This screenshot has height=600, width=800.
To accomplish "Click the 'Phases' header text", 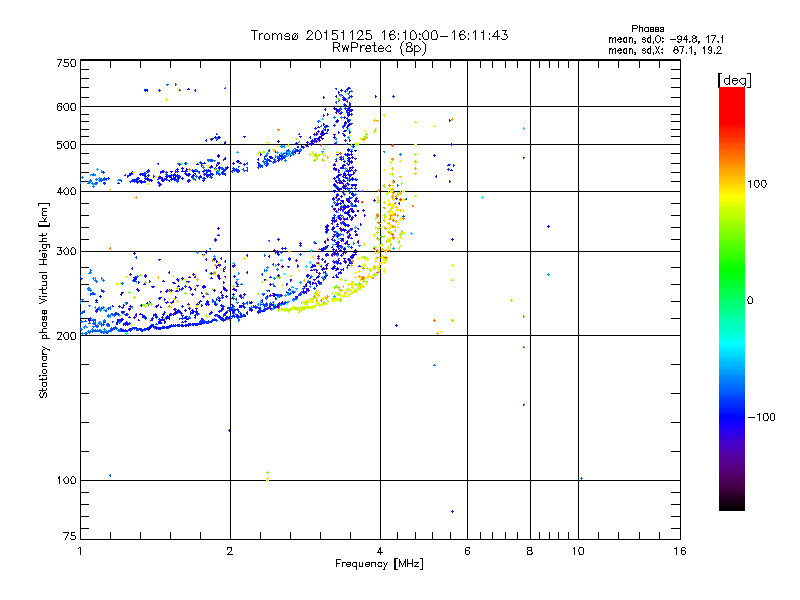I will tap(647, 29).
